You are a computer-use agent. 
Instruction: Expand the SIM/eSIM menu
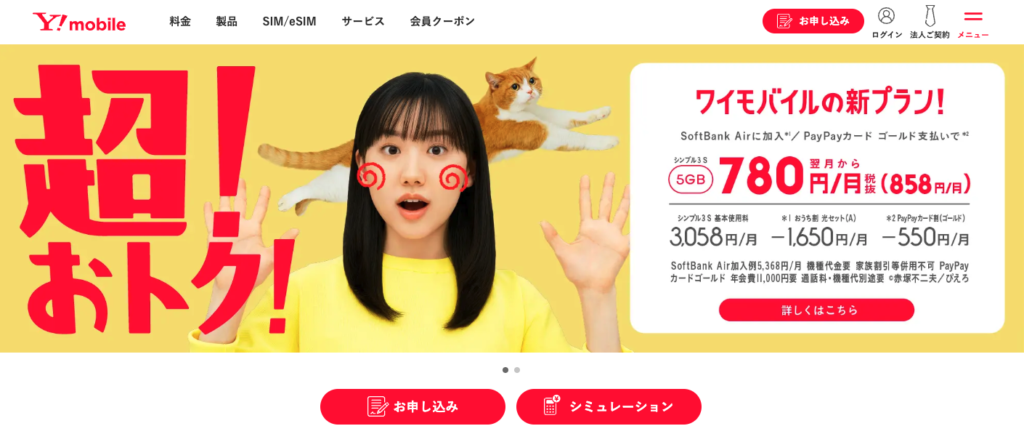pyautogui.click(x=289, y=22)
